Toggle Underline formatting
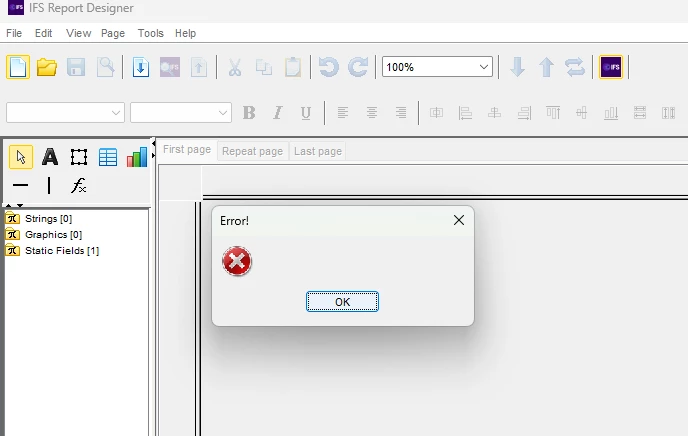Screen dimensions: 688x436 [x=306, y=113]
